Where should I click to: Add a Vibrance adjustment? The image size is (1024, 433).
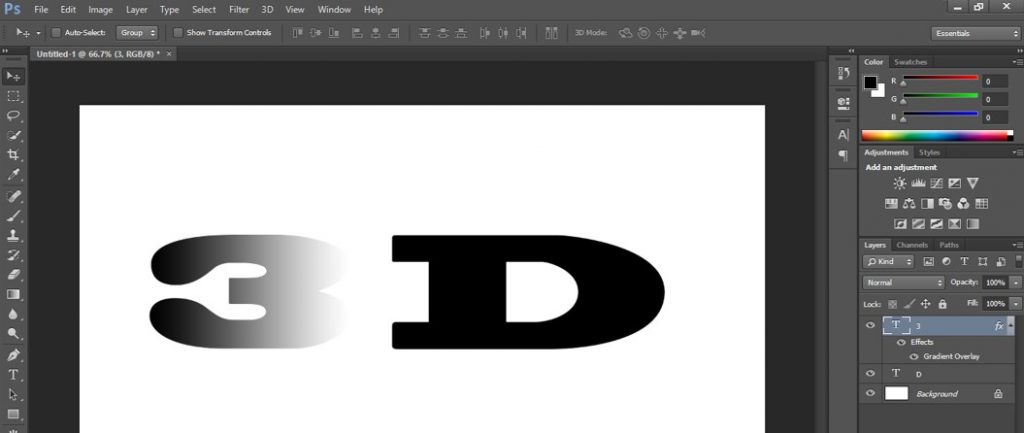coord(972,184)
